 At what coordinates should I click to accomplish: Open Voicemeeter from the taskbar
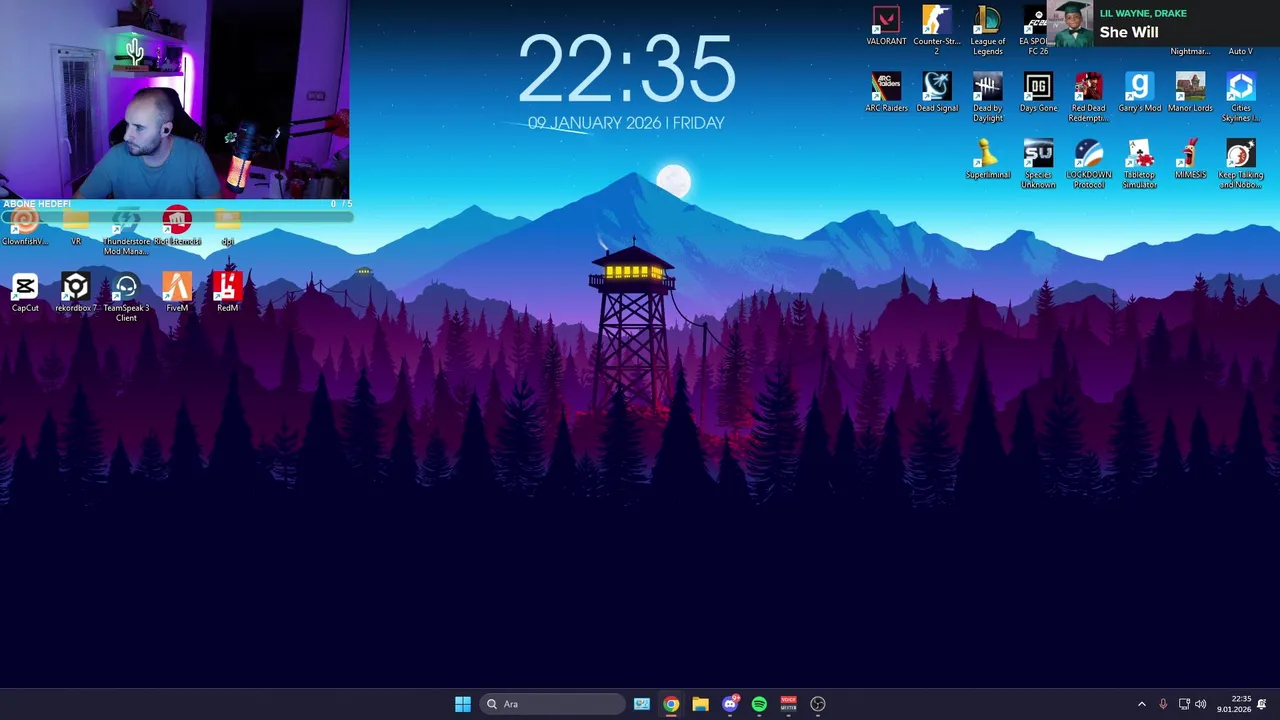[788, 704]
